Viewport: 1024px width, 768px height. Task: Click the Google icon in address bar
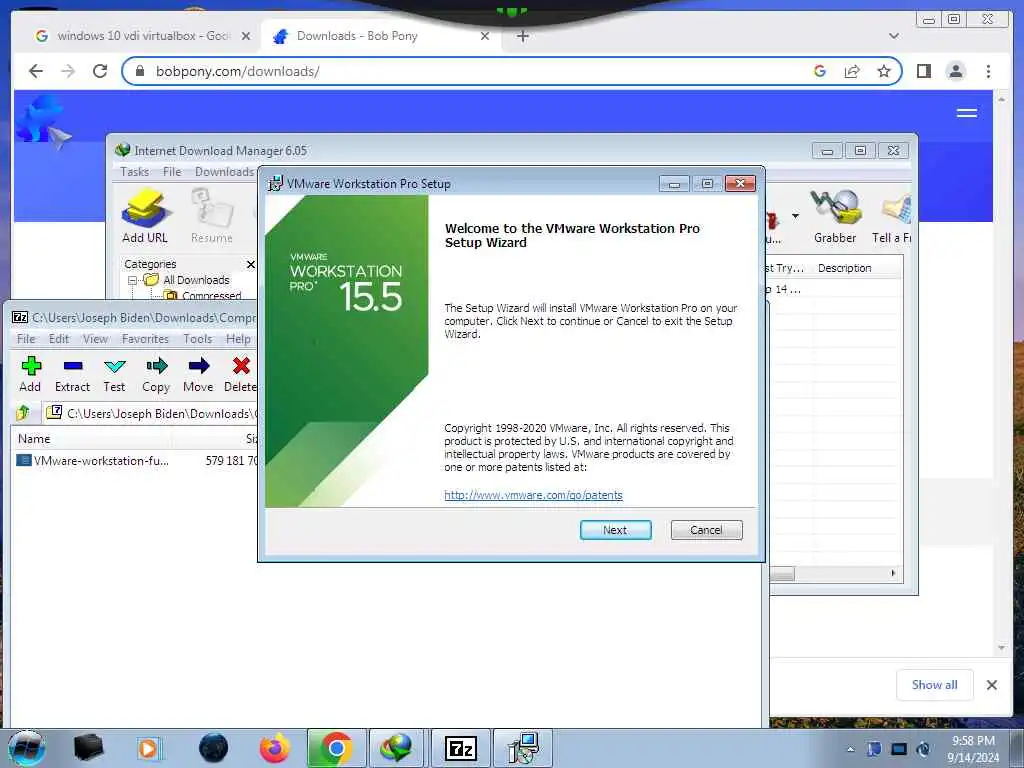click(820, 71)
